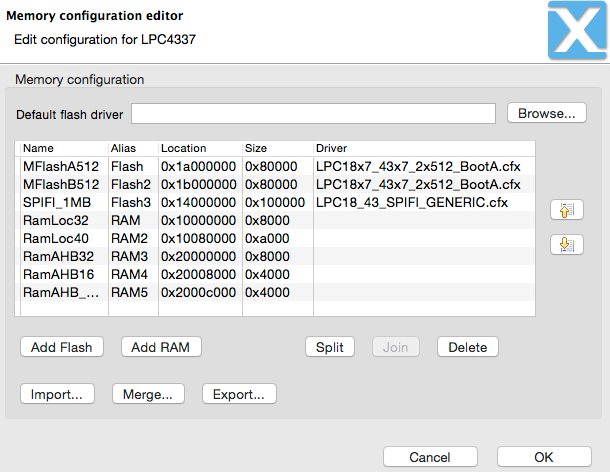Delete the selected memory entry
Screen dimensions: 610x472
pyautogui.click(x=467, y=347)
